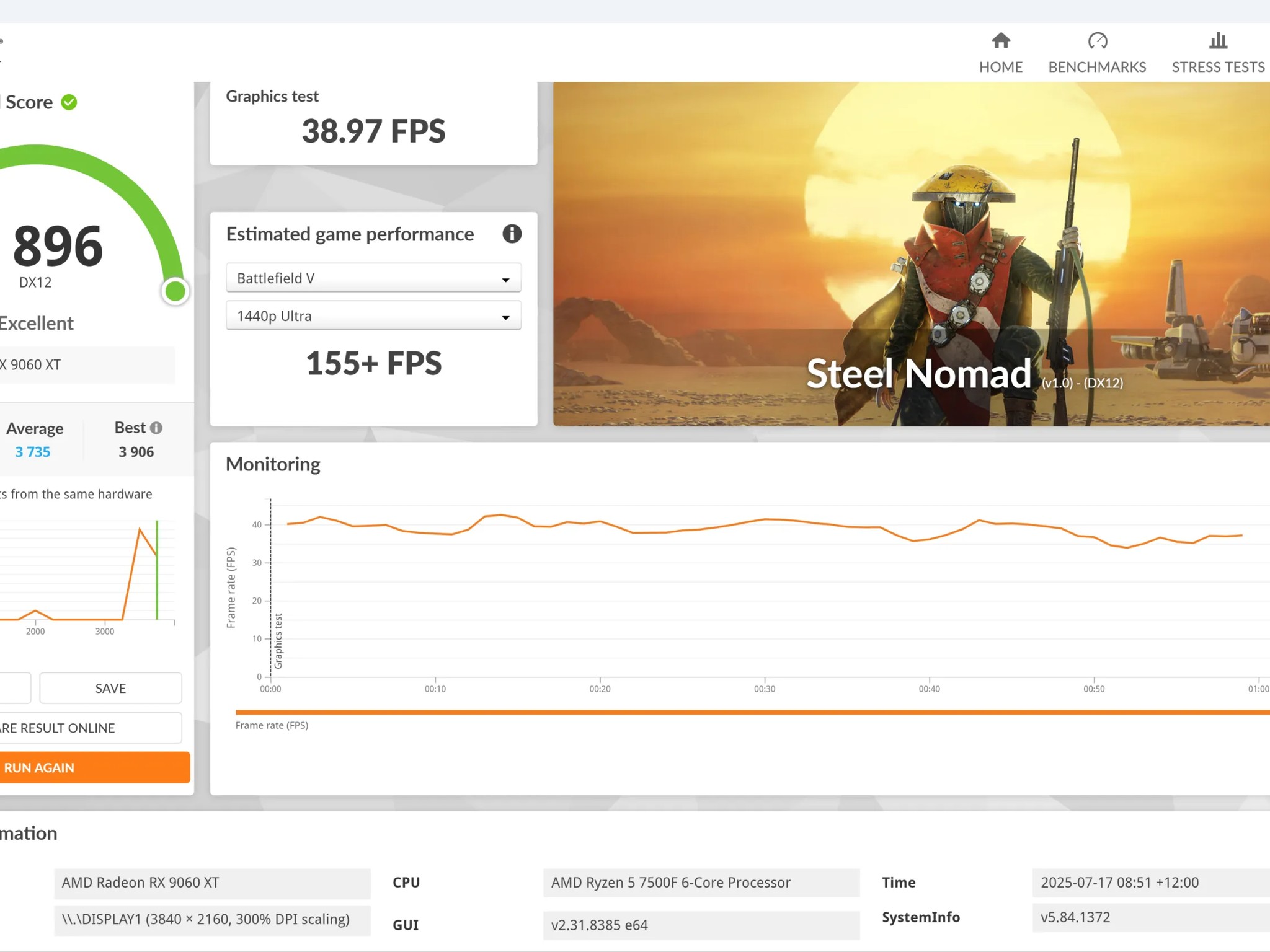Viewport: 1270px width, 952px height.
Task: Click the green score gauge indicator dot
Action: (175, 291)
